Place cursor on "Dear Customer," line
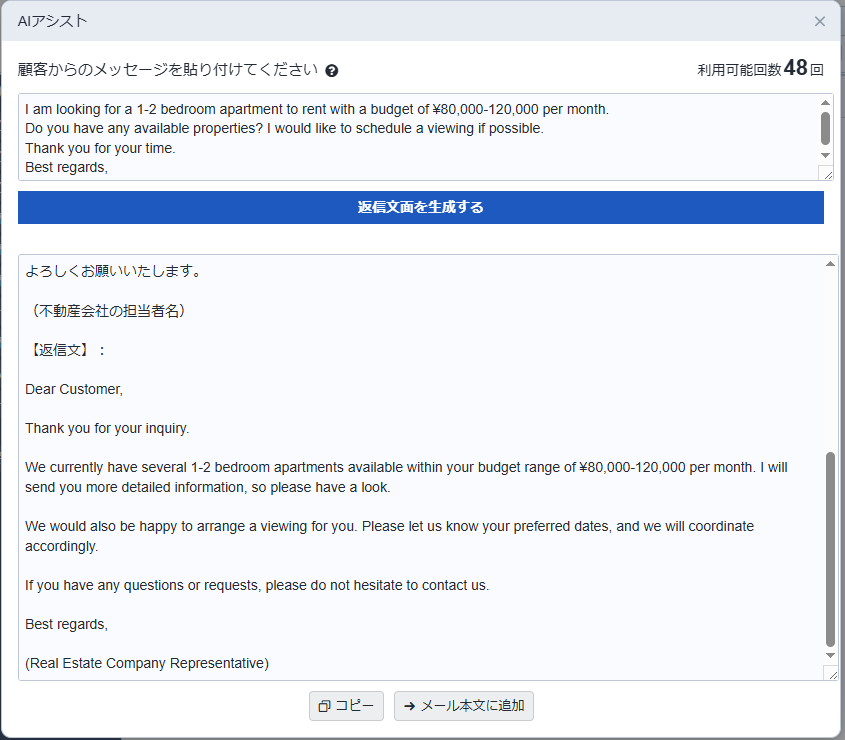The width and height of the screenshot is (845, 740). (74, 389)
